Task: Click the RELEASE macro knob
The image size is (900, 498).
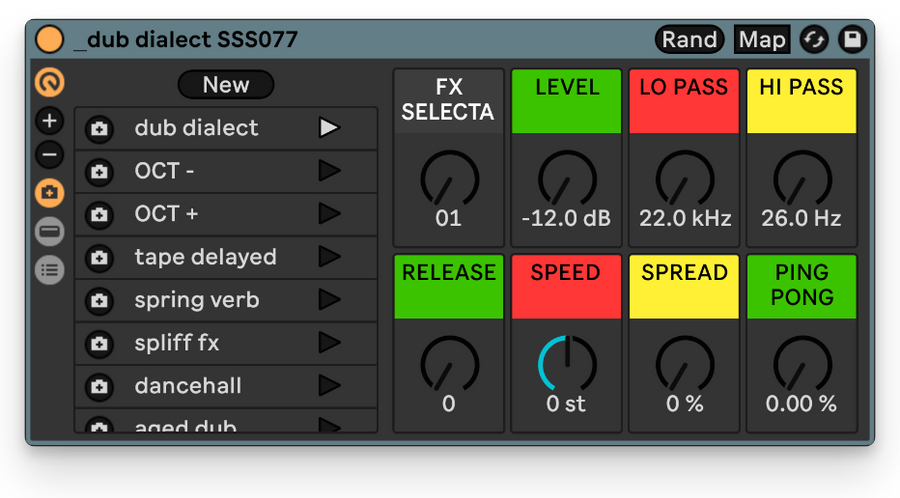Action: pos(449,364)
